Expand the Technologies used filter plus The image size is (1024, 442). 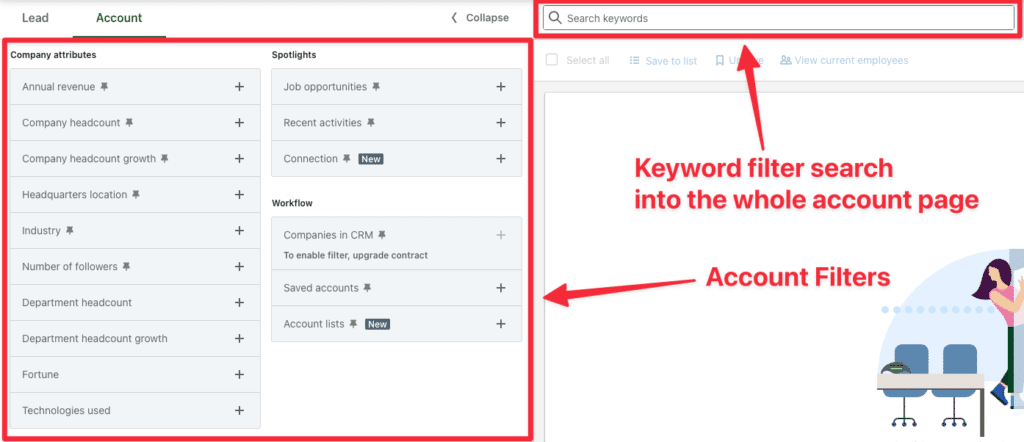(240, 411)
